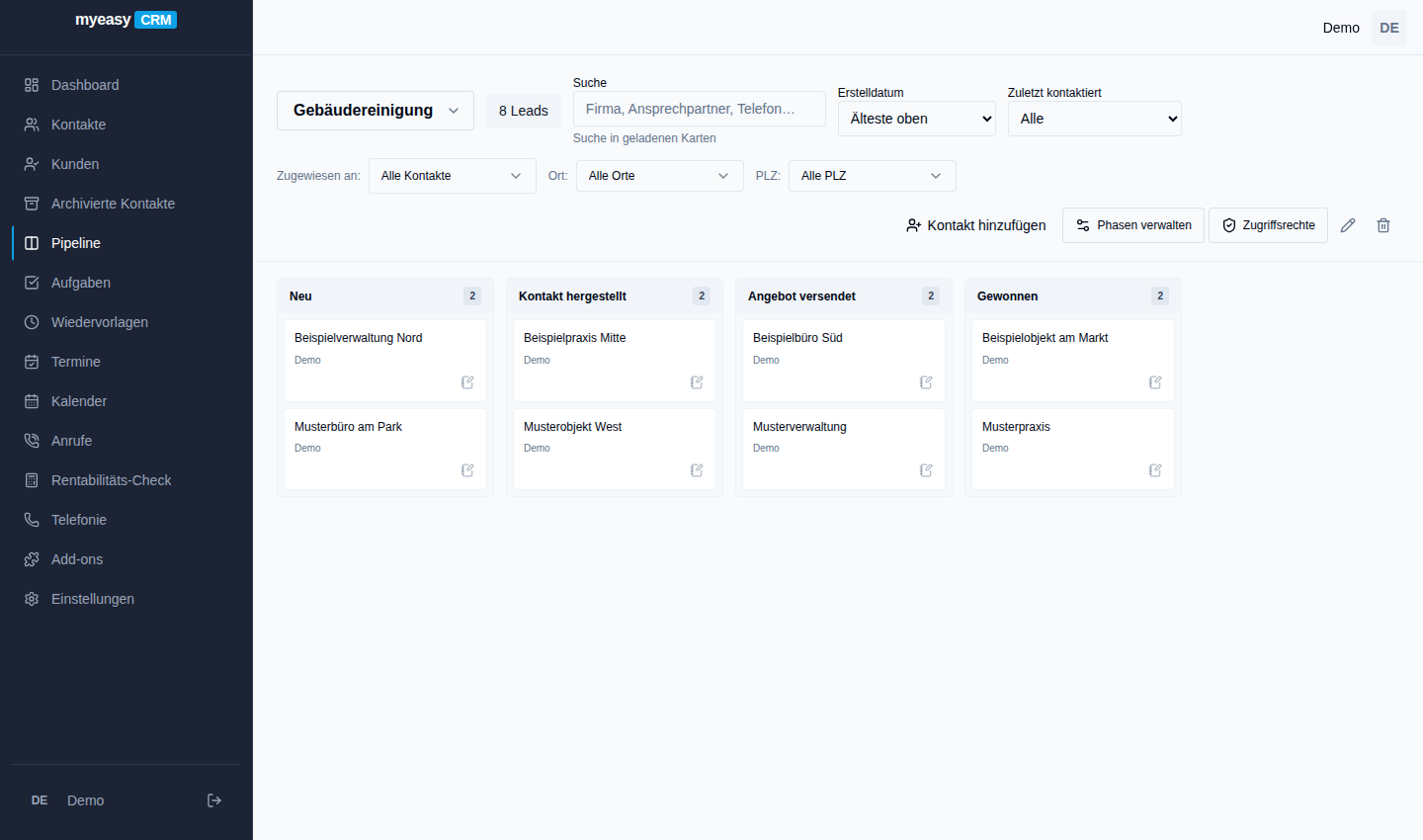The image size is (1423, 840).
Task: Open Rentabilitäts-Check in the sidebar
Action: point(126,480)
